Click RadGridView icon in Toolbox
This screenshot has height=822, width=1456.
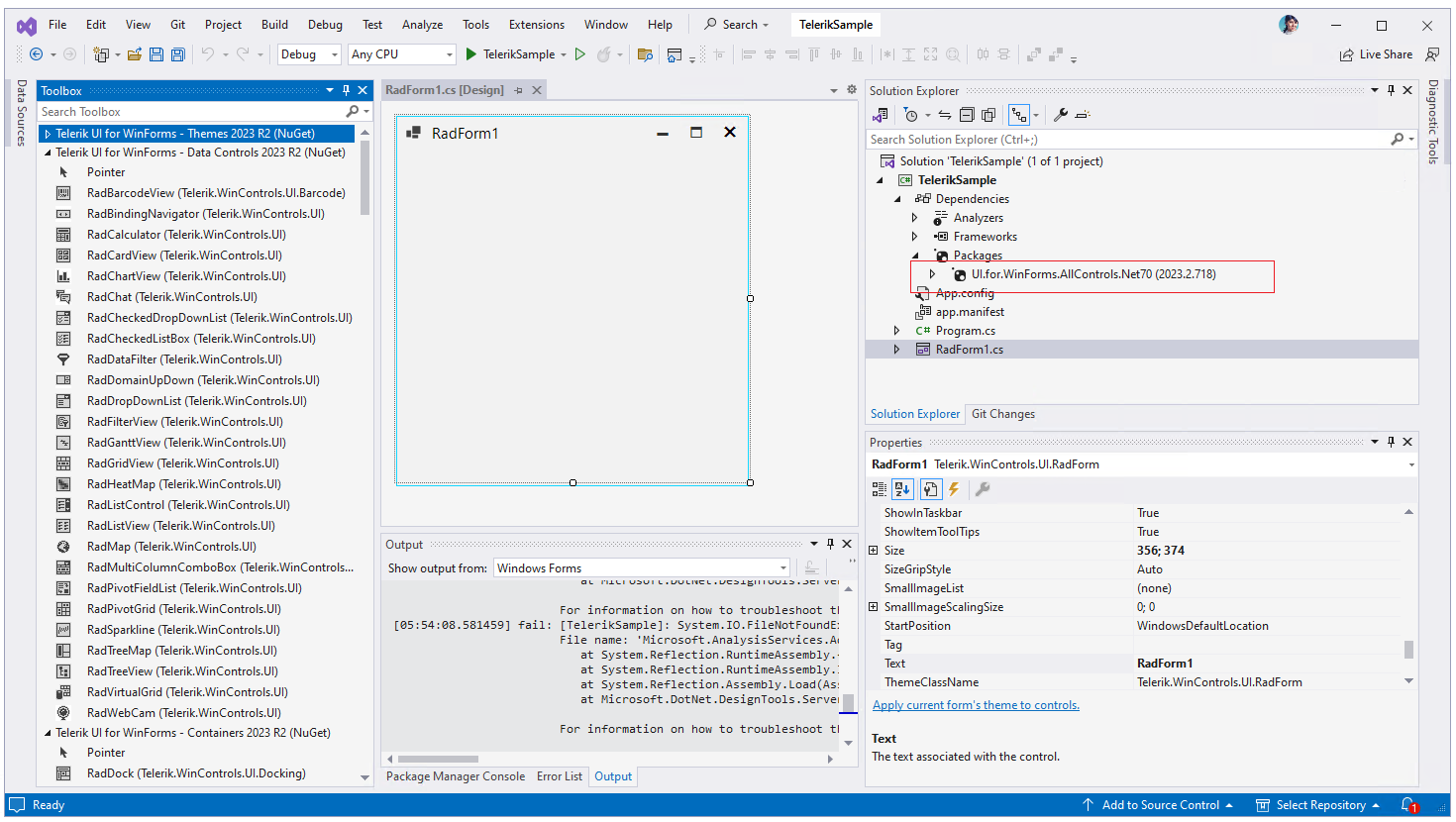[63, 463]
